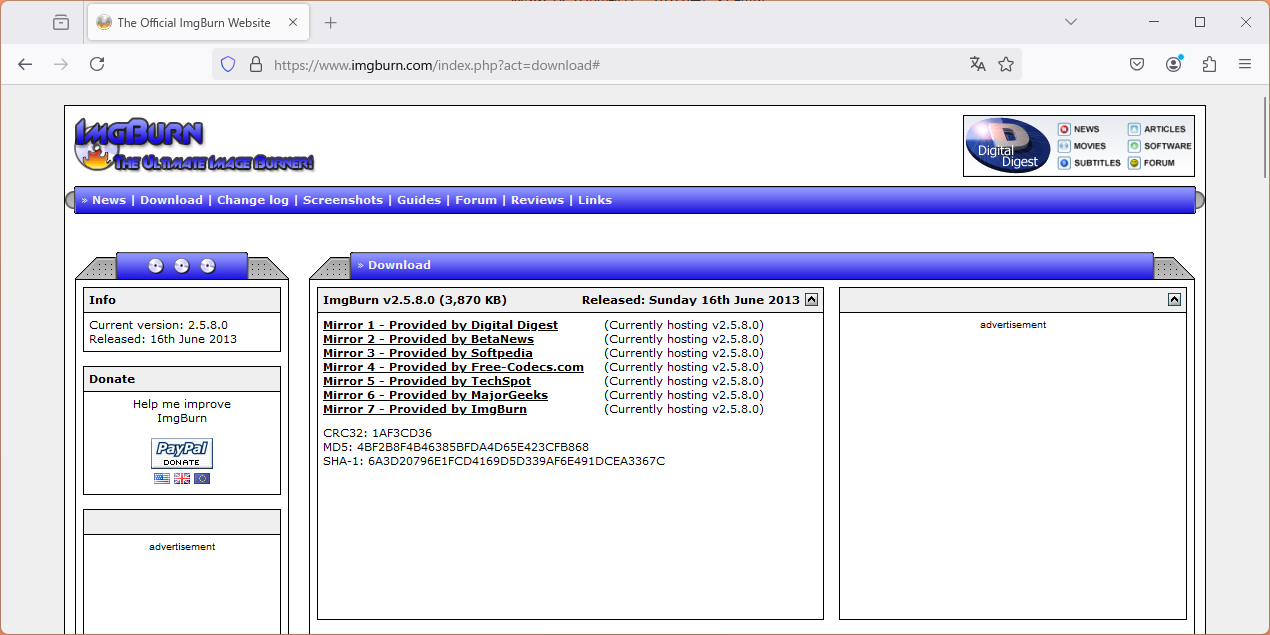The height and width of the screenshot is (635, 1270).
Task: Reload the page with the refresh icon
Action: 97,64
